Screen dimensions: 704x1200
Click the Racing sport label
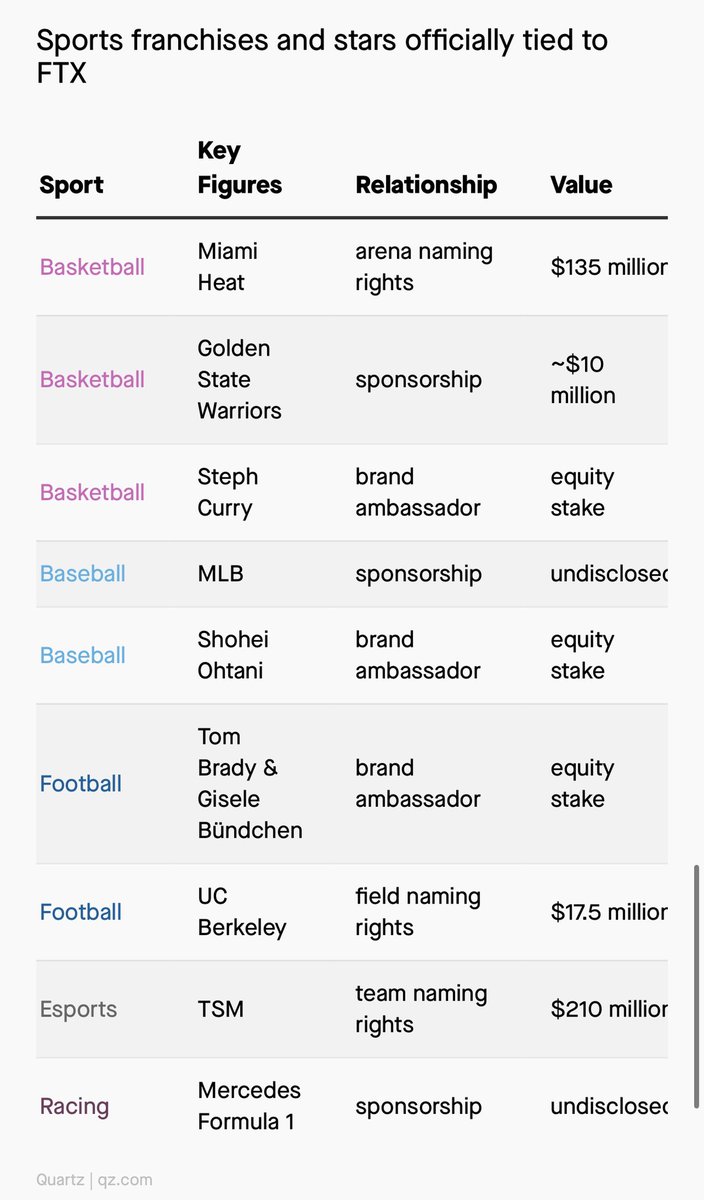click(x=74, y=1106)
